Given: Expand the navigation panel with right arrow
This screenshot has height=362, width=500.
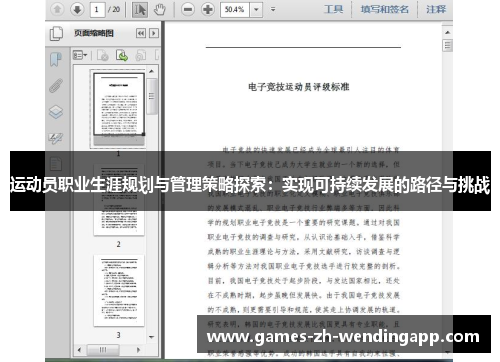Looking at the screenshot, I should [x=154, y=33].
